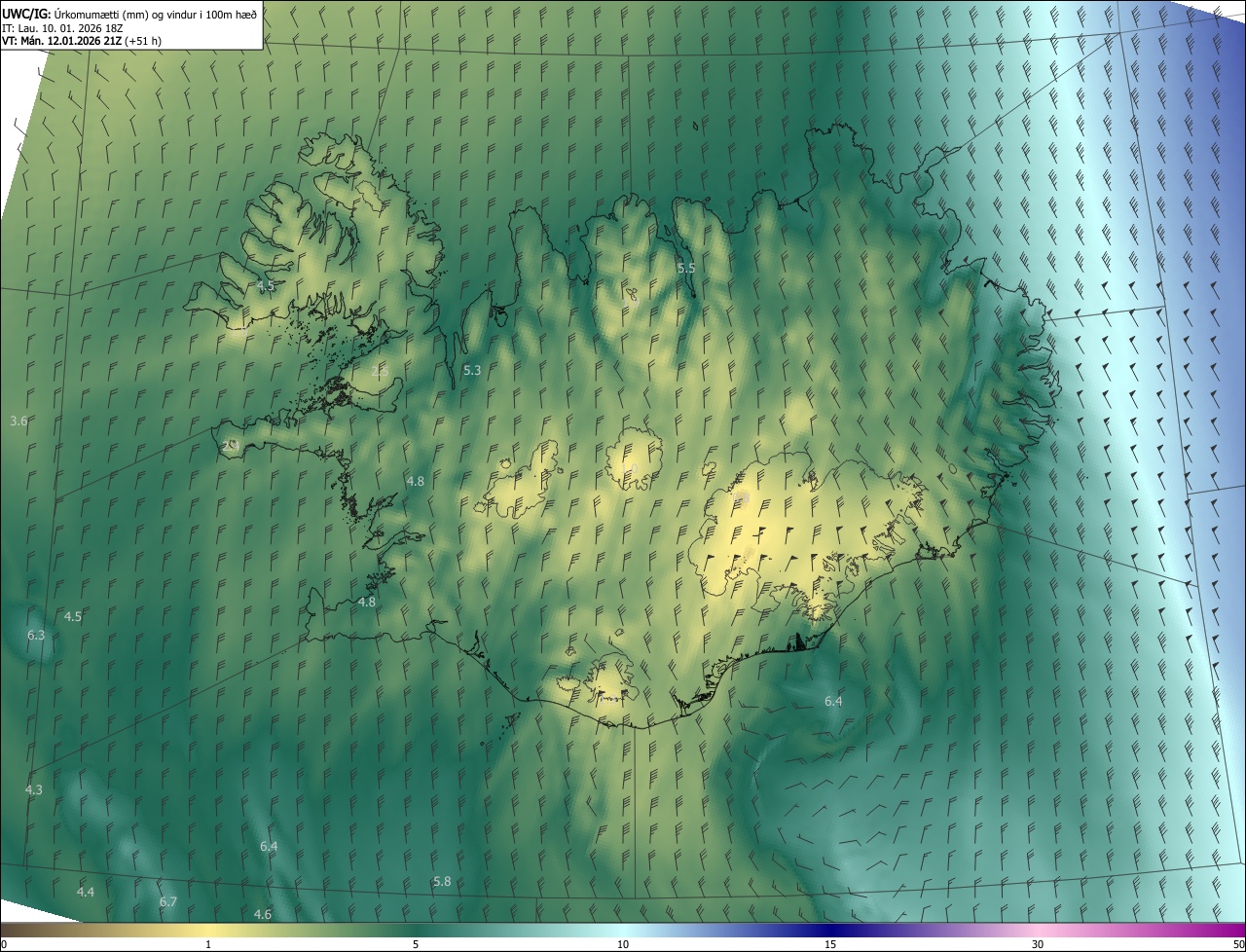1246x952 pixels.
Task: Pick the '3.6' value label on the map
Action: click(x=18, y=421)
